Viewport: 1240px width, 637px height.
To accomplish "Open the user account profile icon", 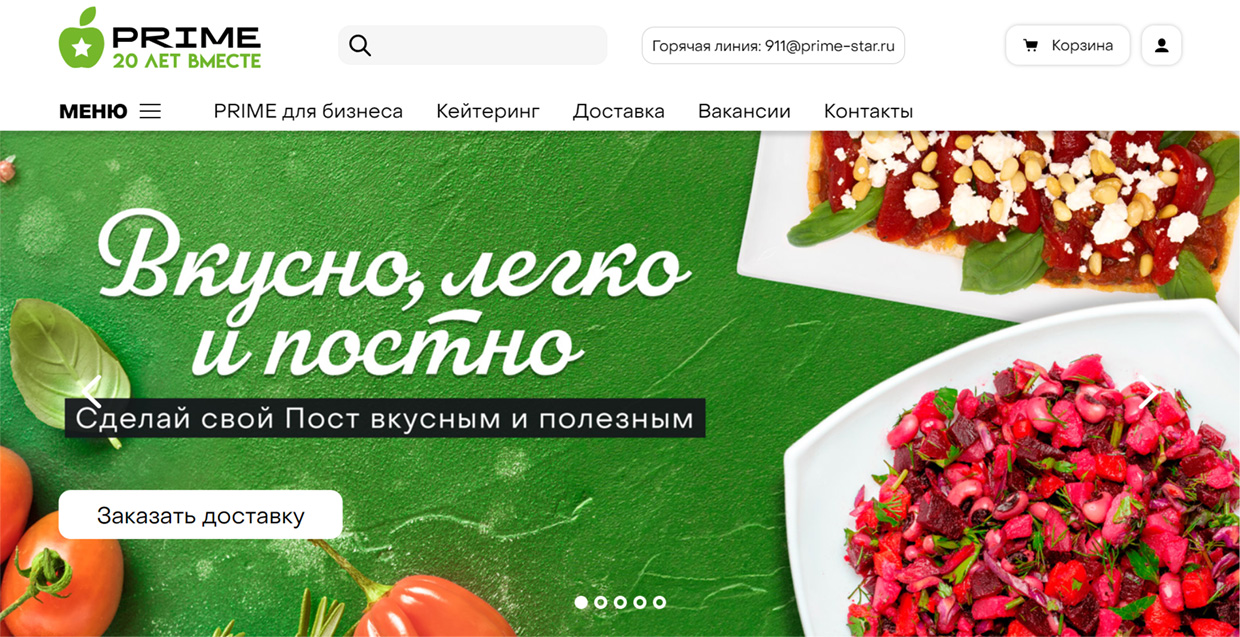I will (1161, 46).
